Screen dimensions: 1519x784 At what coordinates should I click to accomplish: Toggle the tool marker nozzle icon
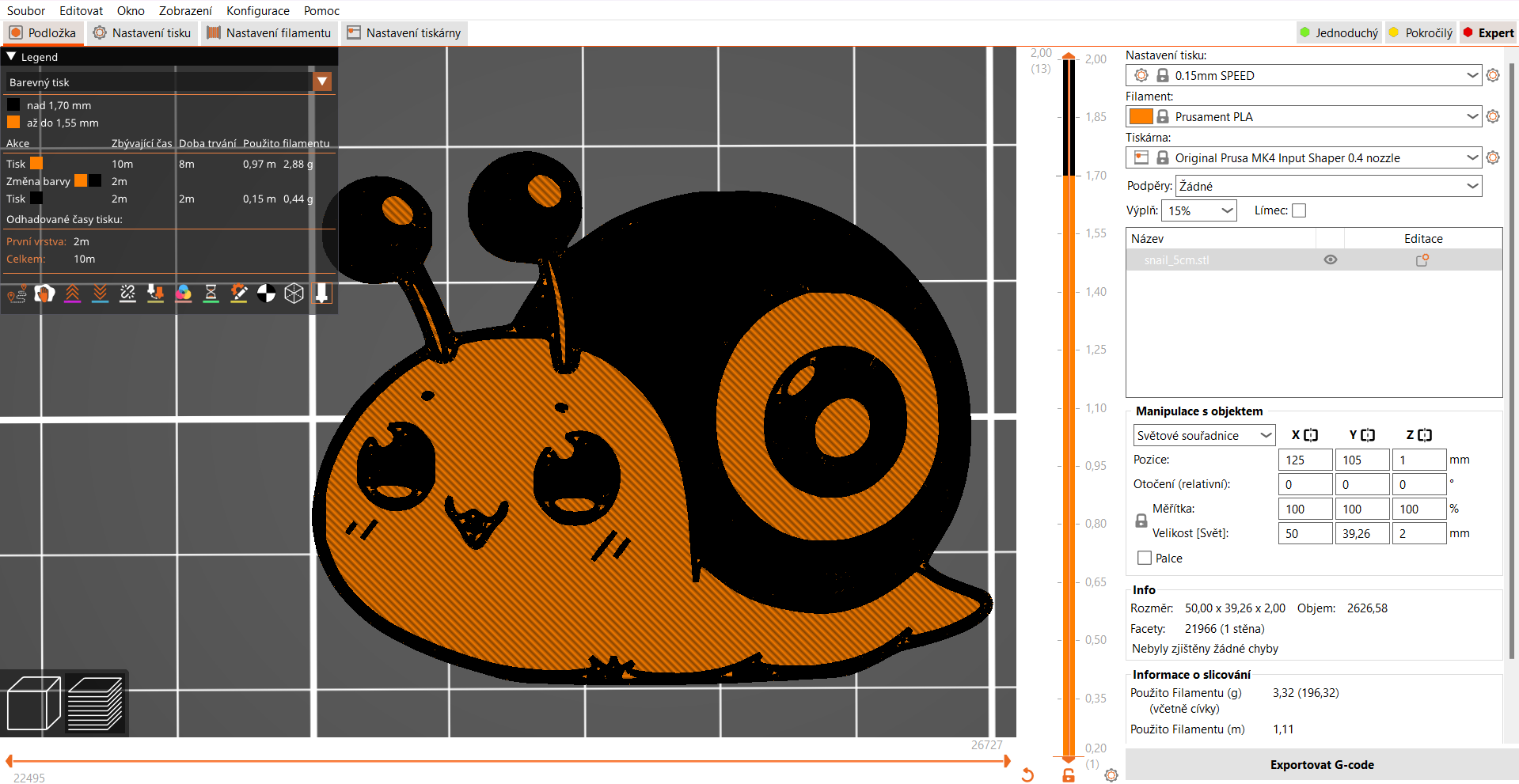coord(321,294)
